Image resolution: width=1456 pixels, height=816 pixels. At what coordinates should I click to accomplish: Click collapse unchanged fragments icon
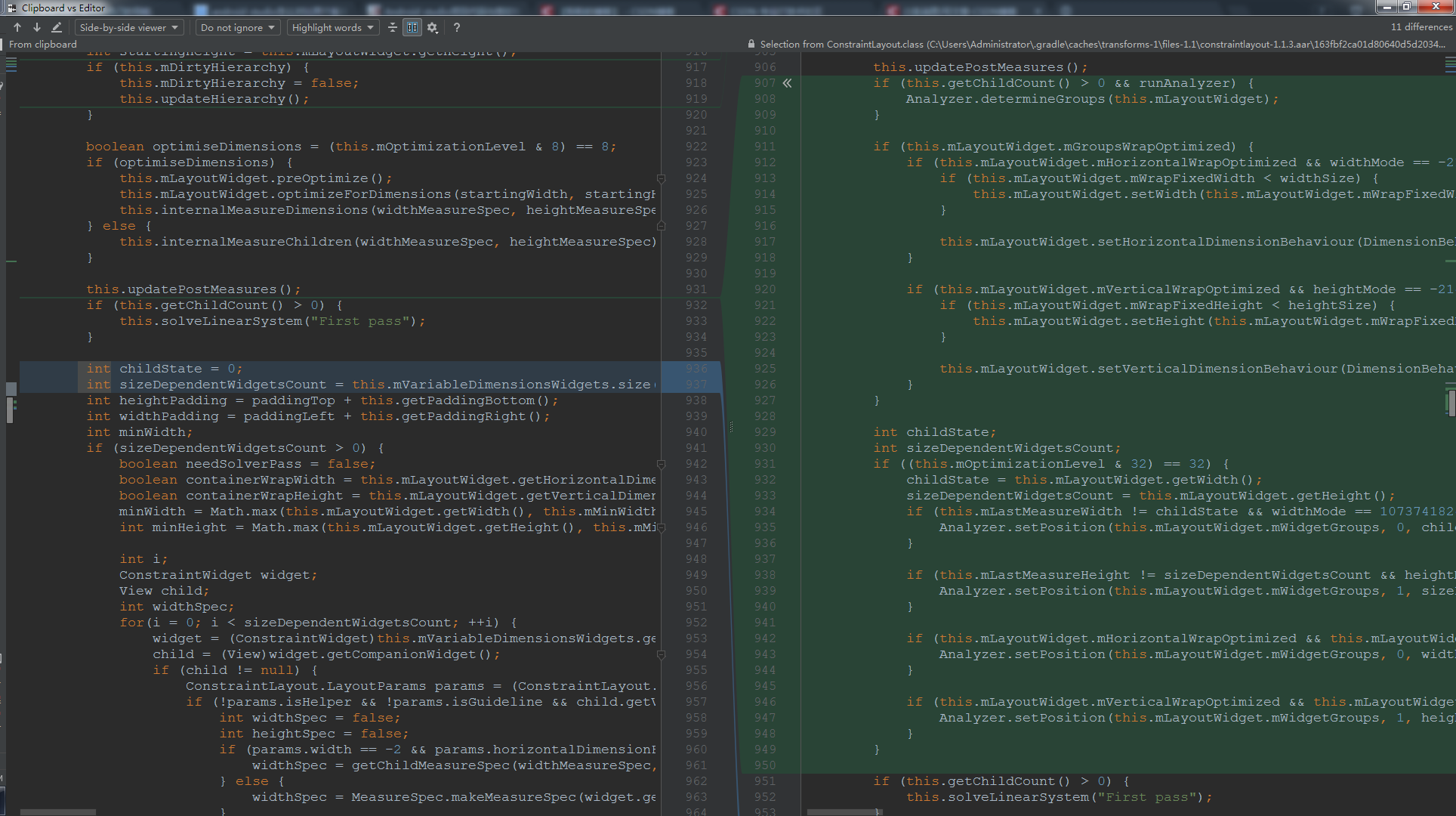click(x=393, y=27)
